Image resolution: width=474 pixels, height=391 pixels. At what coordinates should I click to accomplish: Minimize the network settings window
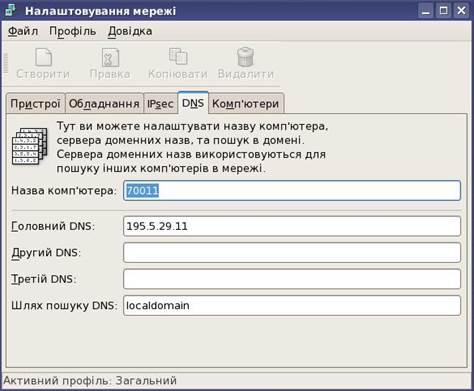426,11
